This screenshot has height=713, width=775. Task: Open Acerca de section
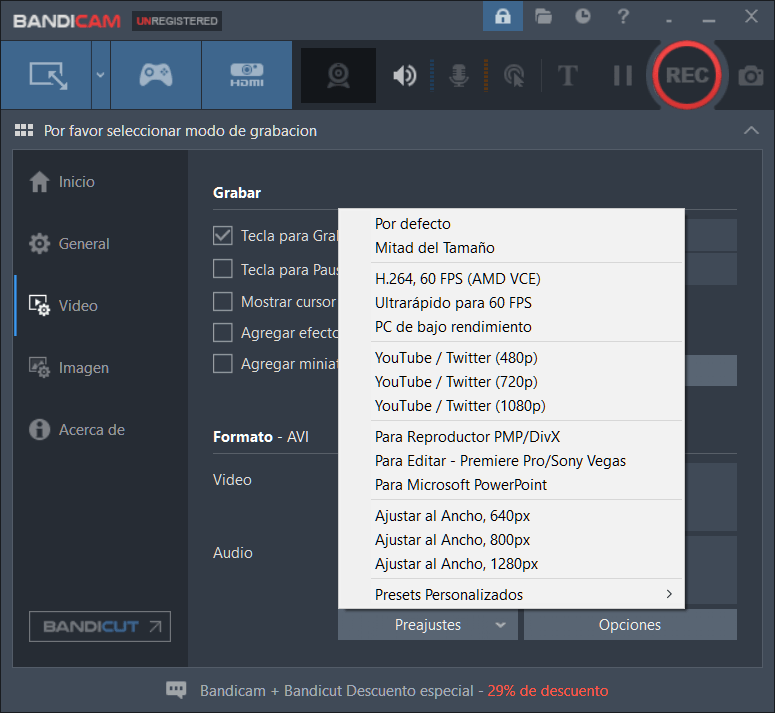click(77, 430)
